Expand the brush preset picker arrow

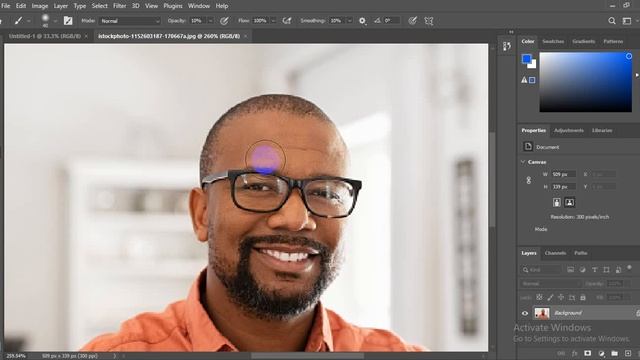coord(55,21)
